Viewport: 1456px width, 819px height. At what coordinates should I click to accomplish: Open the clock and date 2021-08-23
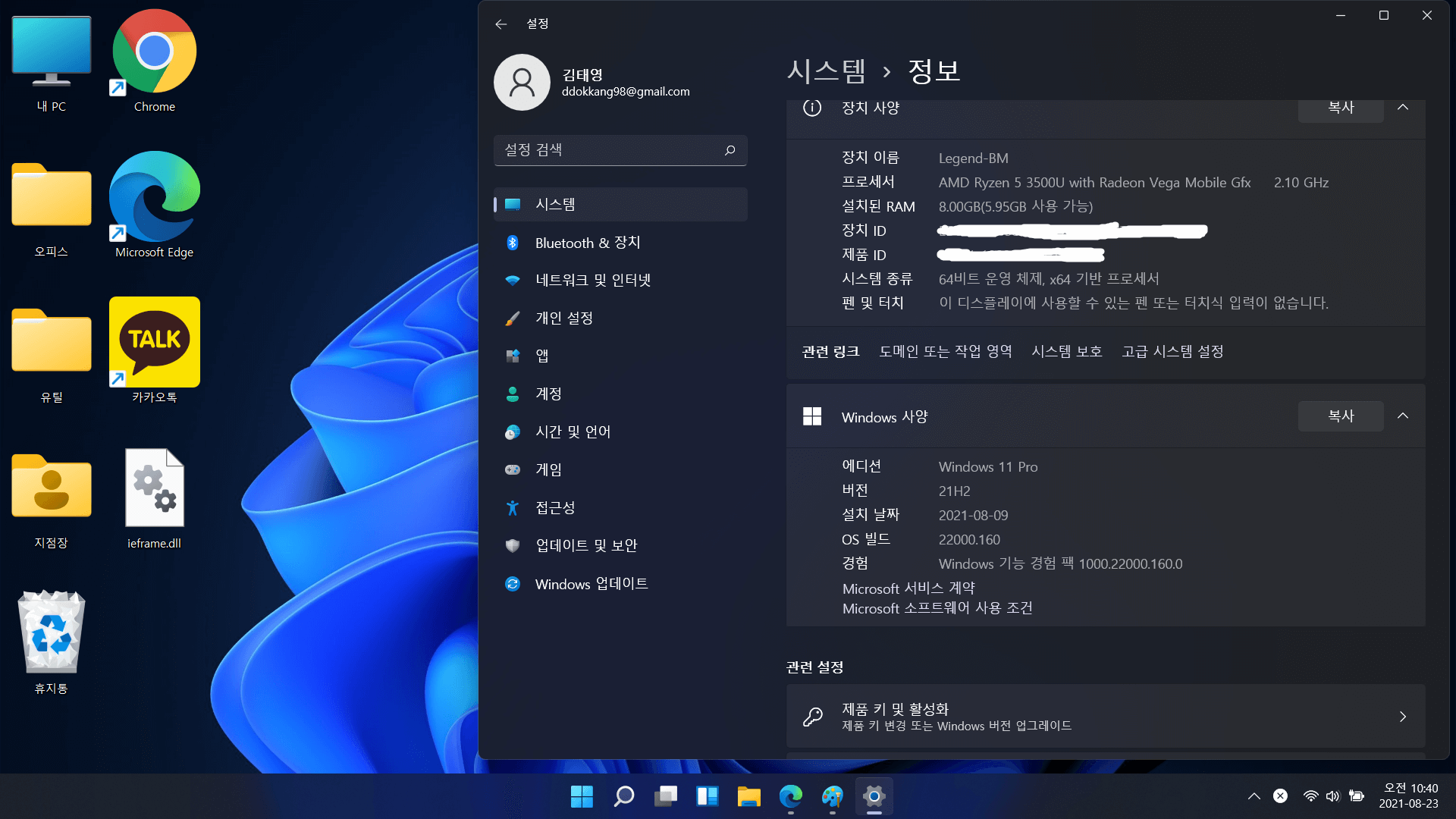[x=1408, y=796]
